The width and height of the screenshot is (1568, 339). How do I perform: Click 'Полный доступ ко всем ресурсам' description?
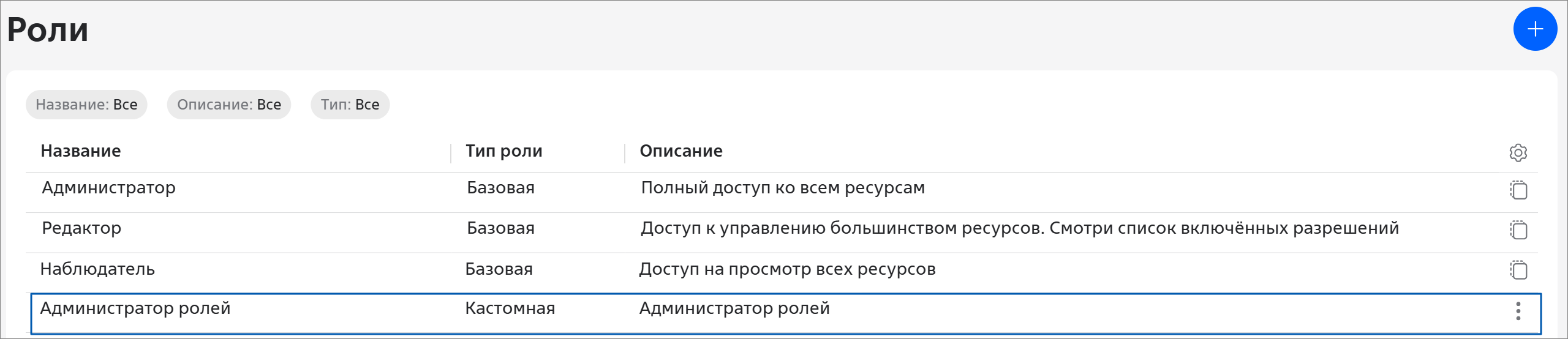tap(783, 188)
